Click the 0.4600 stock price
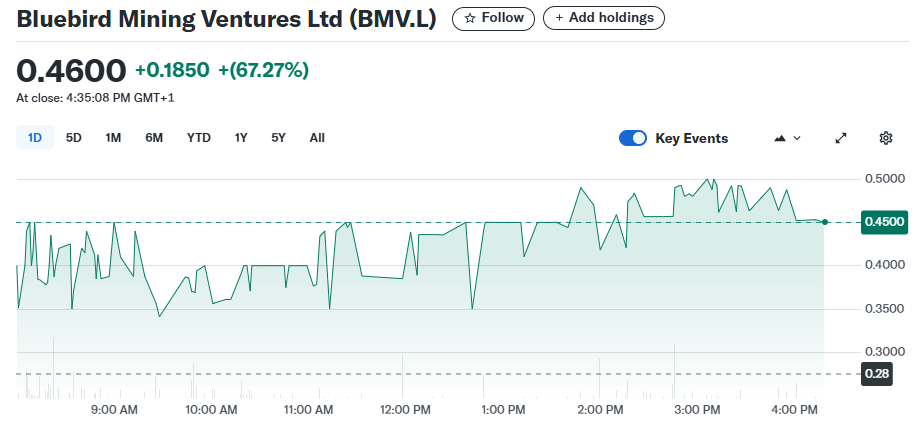The image size is (924, 426). [x=71, y=71]
